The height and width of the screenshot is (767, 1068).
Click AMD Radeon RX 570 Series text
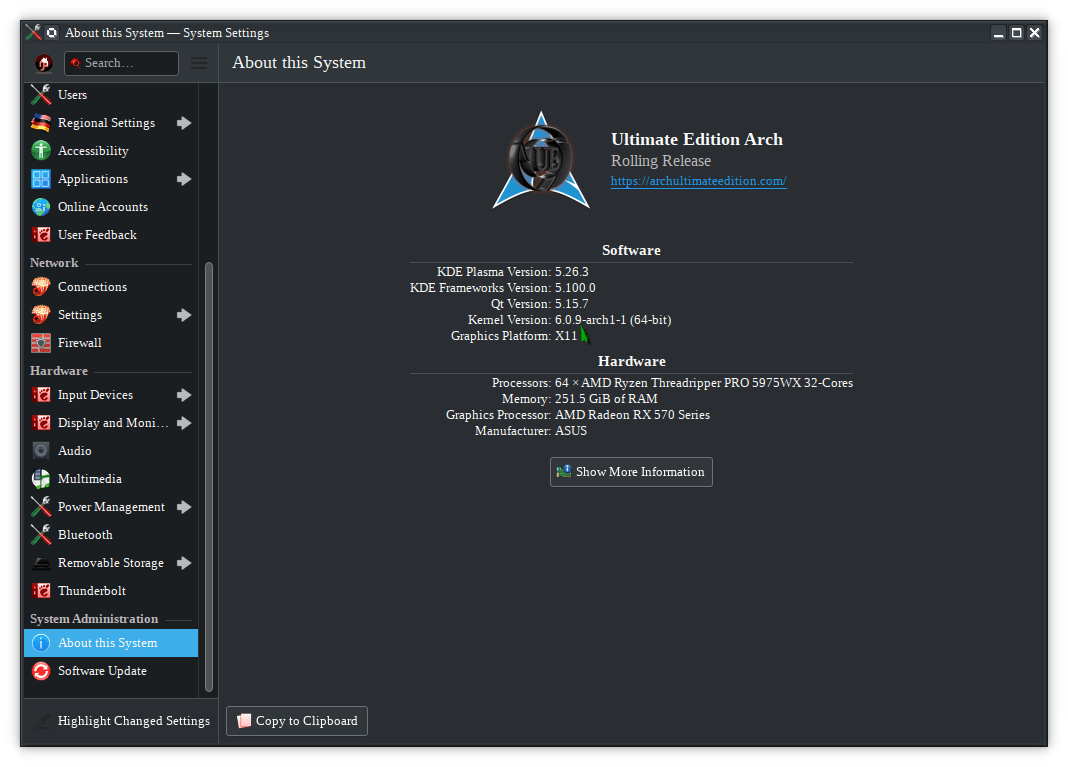point(632,415)
